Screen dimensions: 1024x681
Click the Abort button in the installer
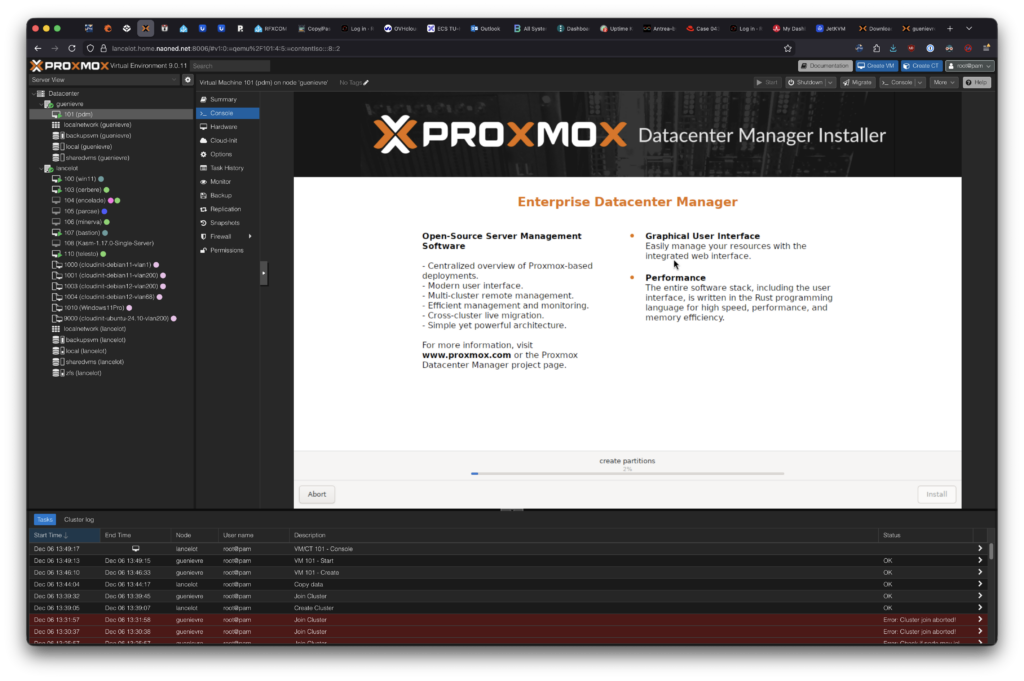pos(317,494)
